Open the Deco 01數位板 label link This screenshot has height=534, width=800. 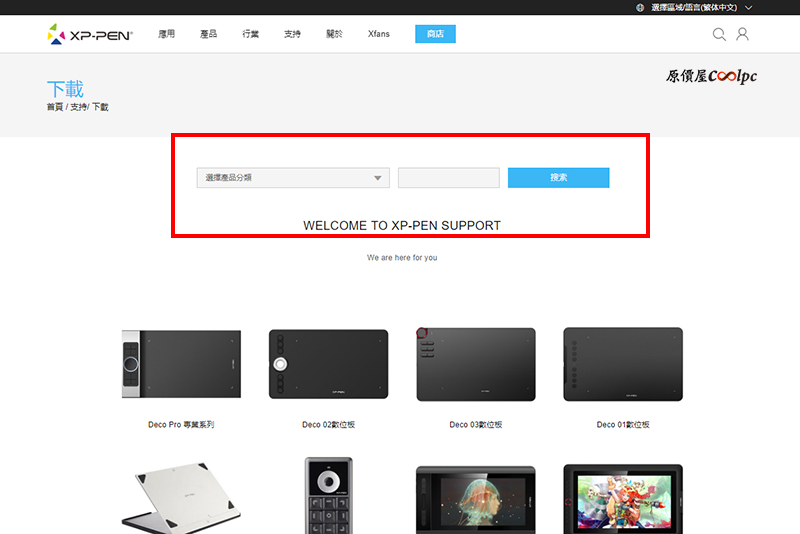click(x=623, y=424)
